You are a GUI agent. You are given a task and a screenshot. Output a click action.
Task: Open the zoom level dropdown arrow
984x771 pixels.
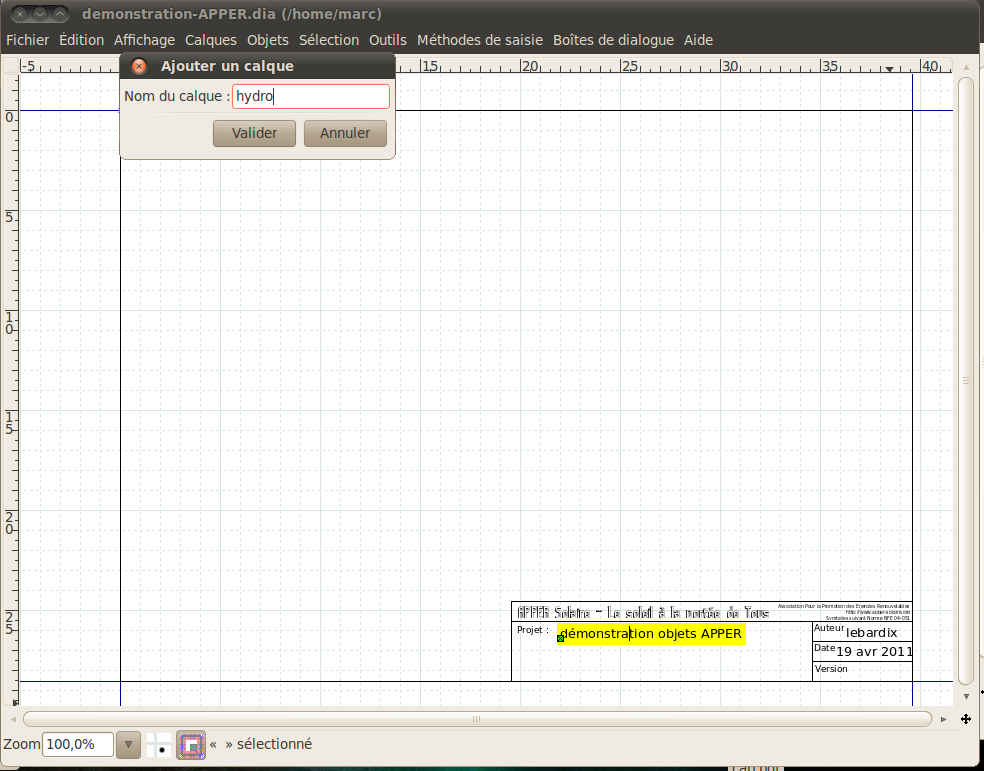tap(128, 744)
